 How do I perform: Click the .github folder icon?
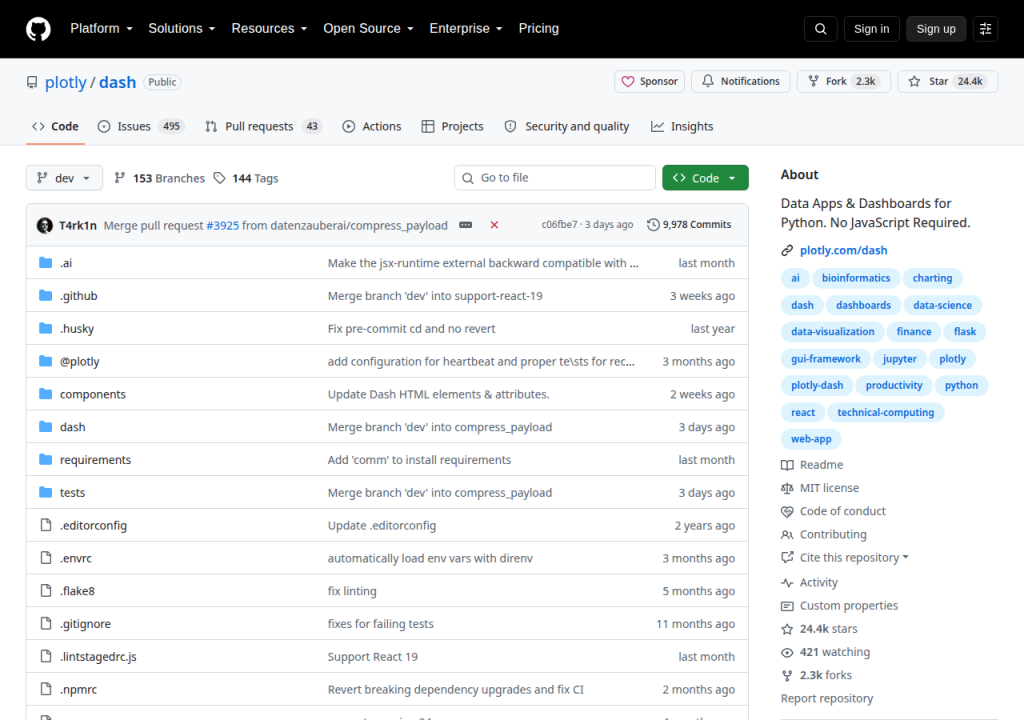[x=45, y=295]
